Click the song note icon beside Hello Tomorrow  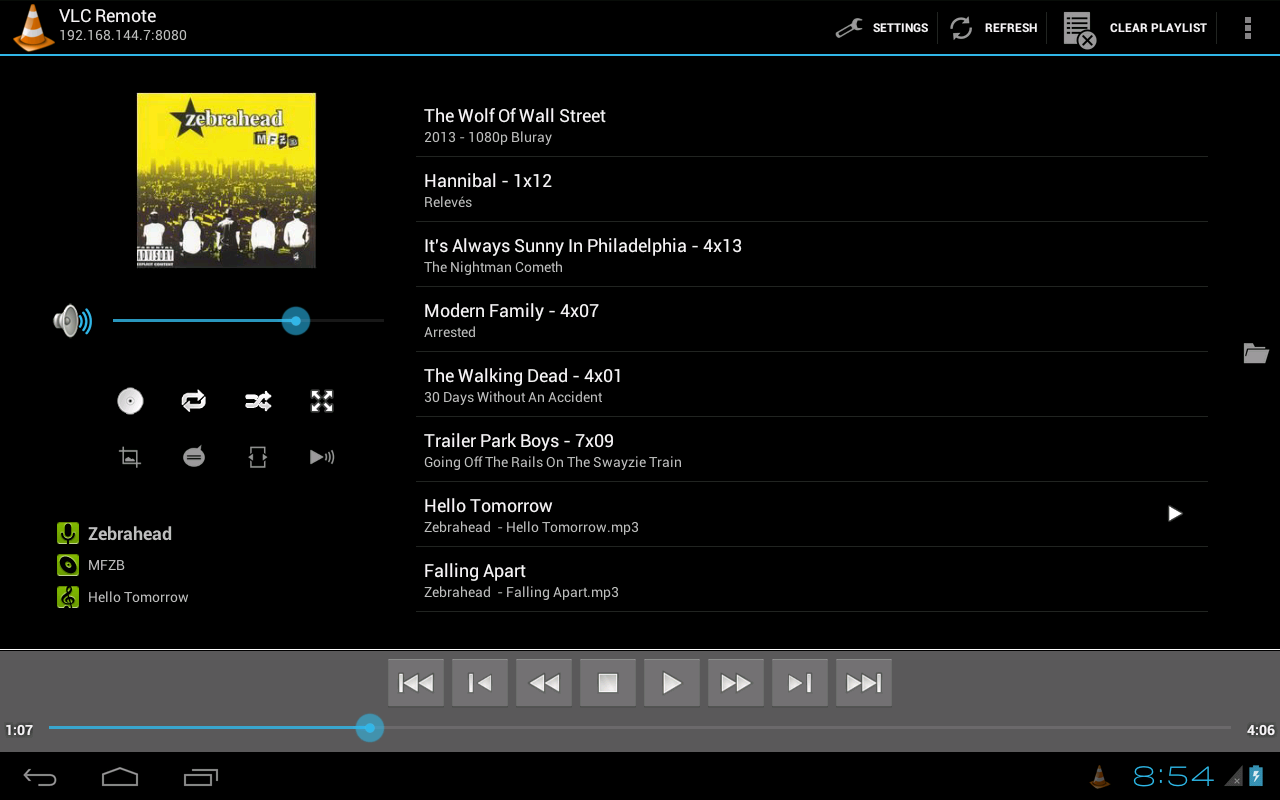(x=68, y=597)
